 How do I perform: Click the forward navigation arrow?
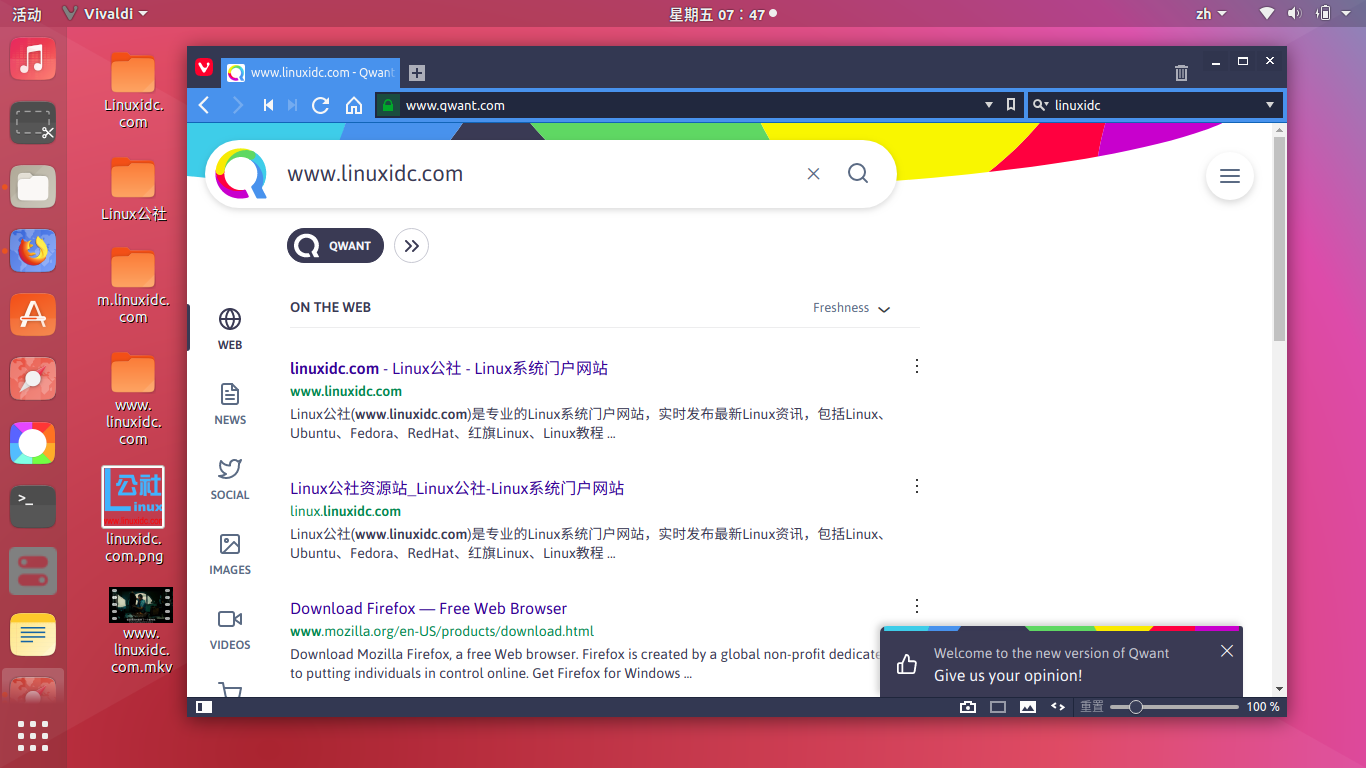tap(237, 105)
